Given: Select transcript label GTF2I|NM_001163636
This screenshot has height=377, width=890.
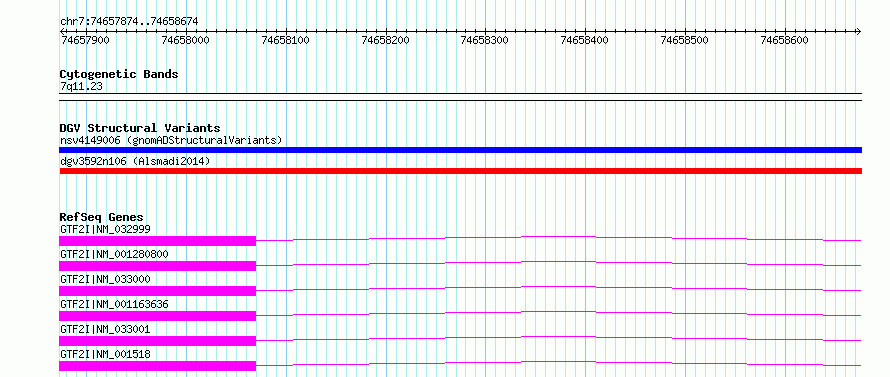Looking at the screenshot, I should (114, 304).
